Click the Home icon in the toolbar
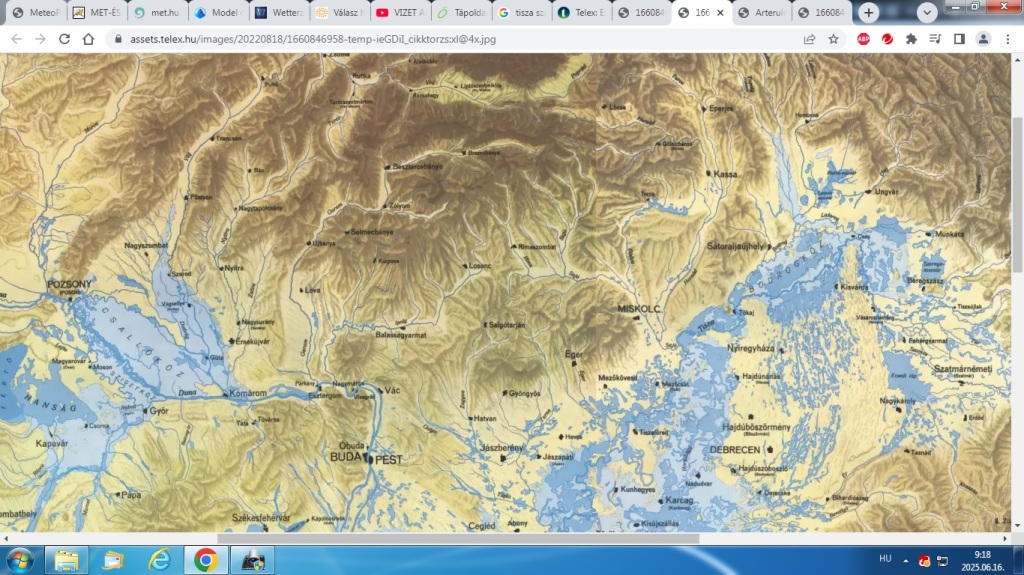Image resolution: width=1024 pixels, height=575 pixels. click(x=89, y=39)
